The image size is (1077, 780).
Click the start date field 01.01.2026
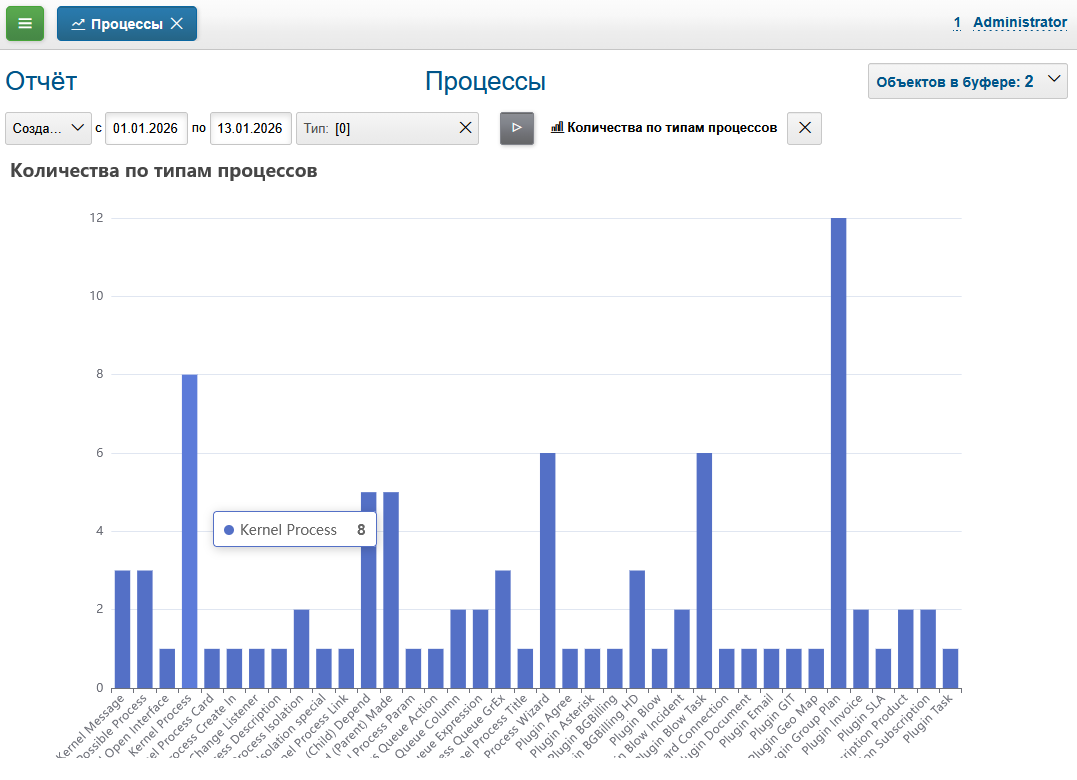coord(145,128)
